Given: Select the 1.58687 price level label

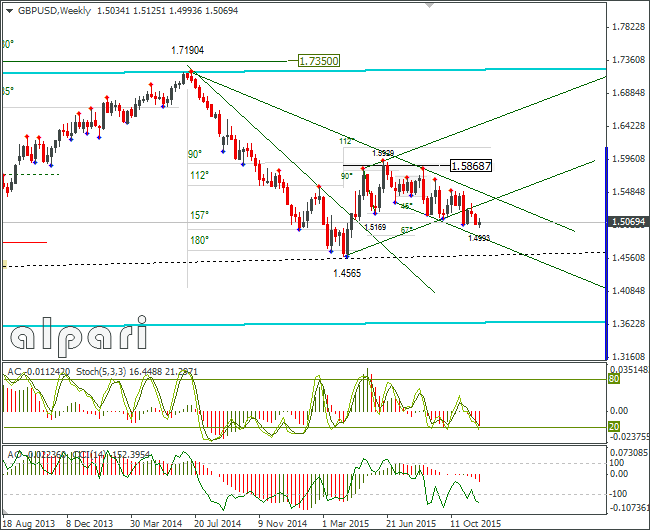Looking at the screenshot, I should coord(471,166).
